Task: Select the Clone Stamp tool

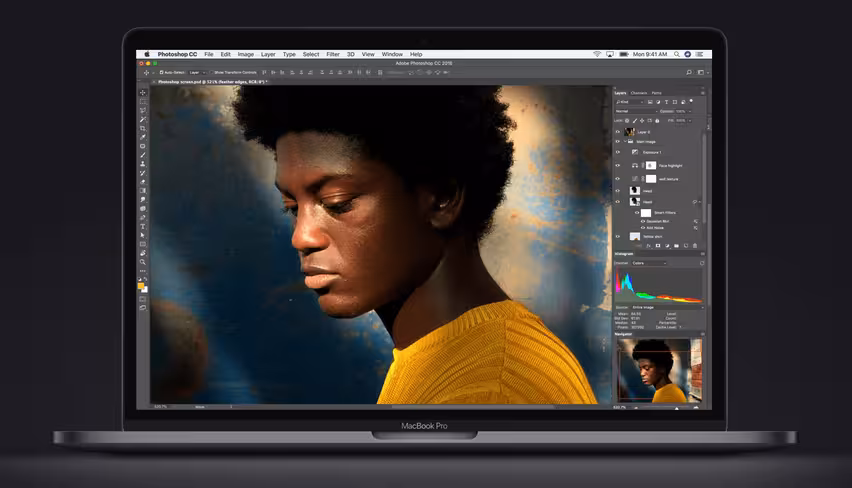Action: click(143, 164)
